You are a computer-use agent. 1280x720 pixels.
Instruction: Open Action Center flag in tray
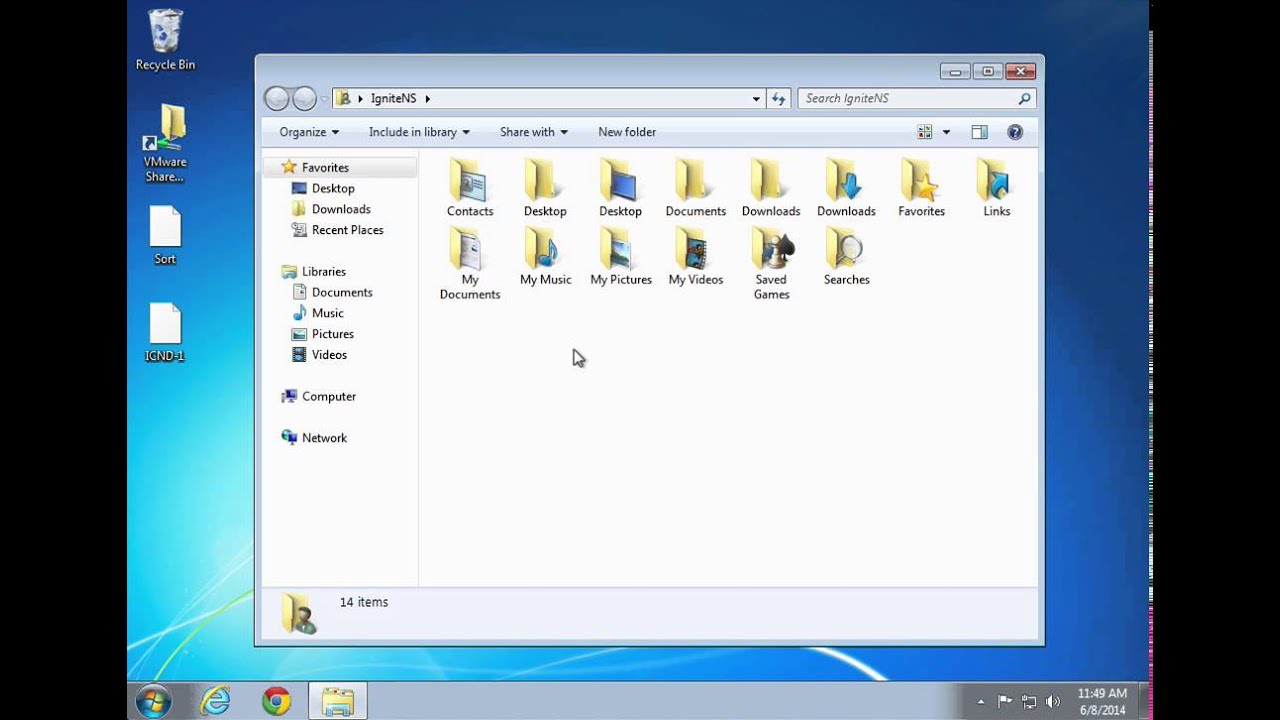[x=1005, y=702]
